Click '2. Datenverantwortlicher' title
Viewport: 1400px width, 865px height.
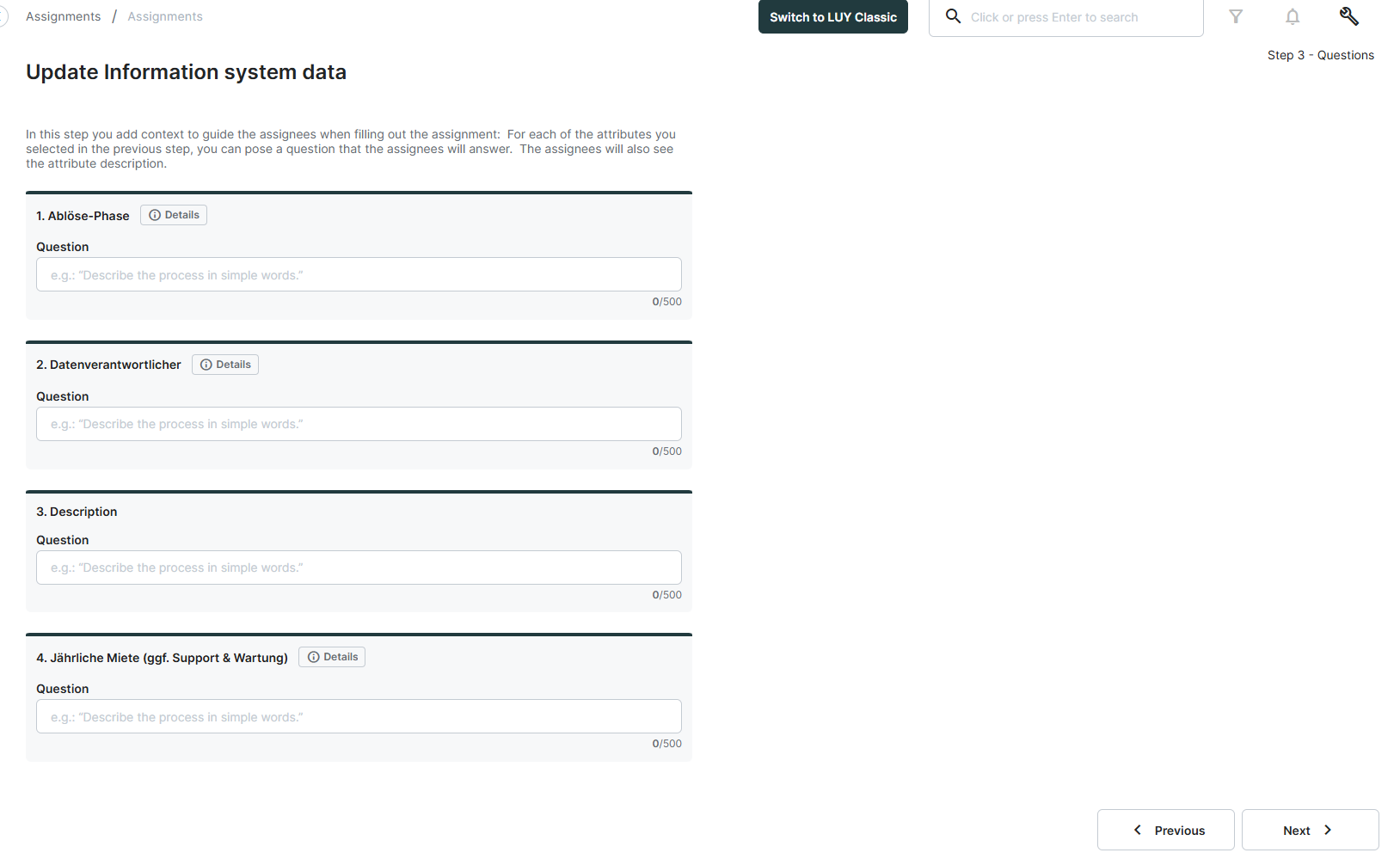(x=108, y=365)
